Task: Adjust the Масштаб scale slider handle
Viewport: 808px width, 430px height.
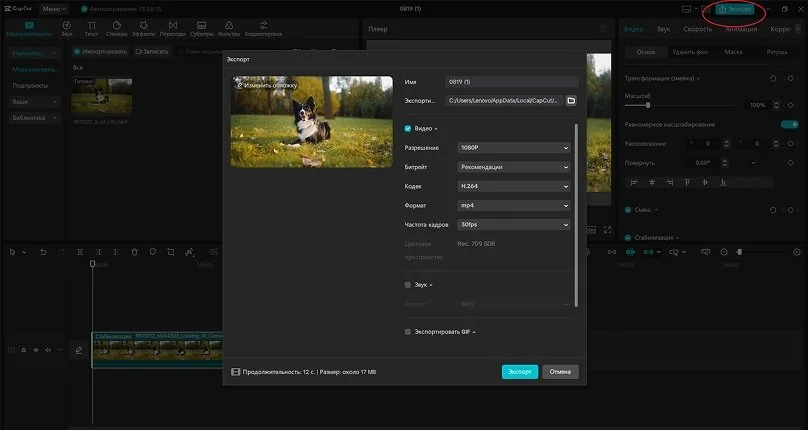Action: [x=648, y=105]
